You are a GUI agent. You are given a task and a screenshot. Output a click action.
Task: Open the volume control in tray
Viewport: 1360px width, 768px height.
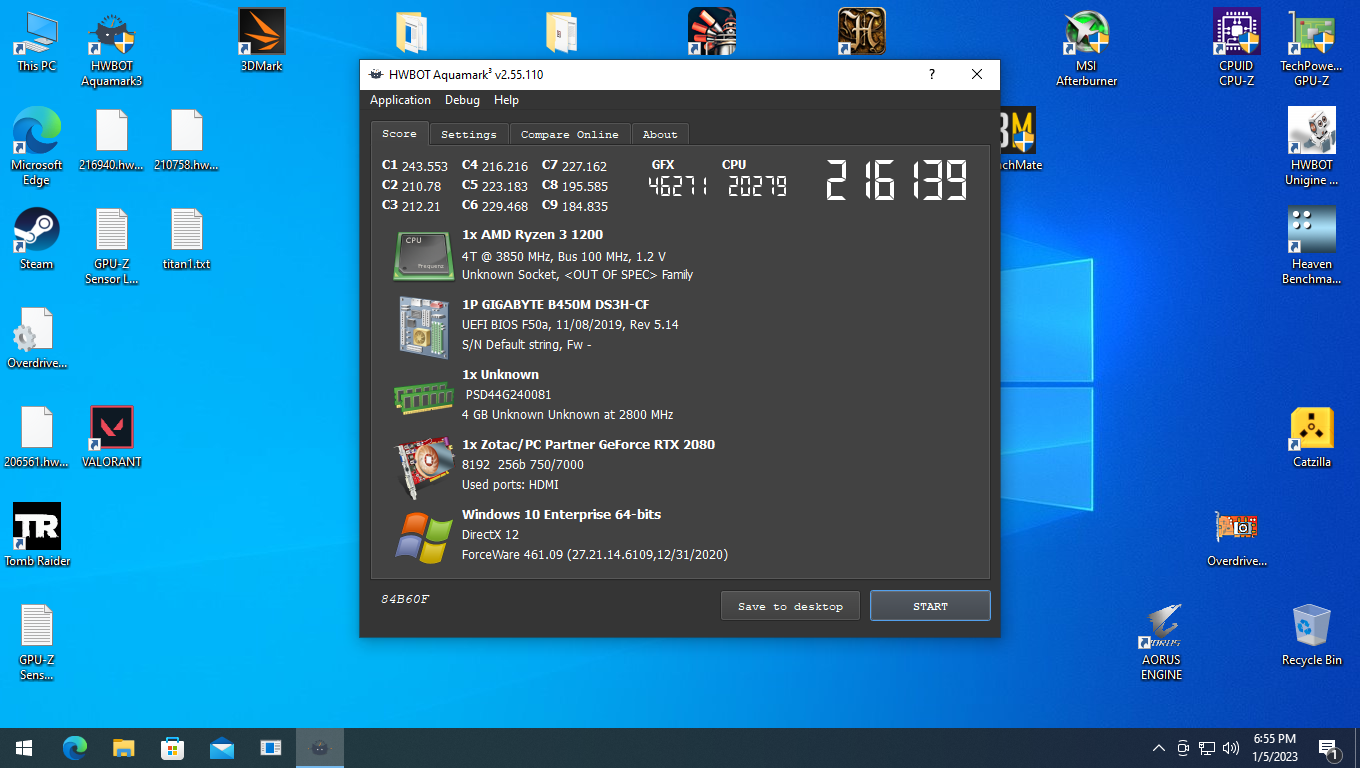(1231, 748)
